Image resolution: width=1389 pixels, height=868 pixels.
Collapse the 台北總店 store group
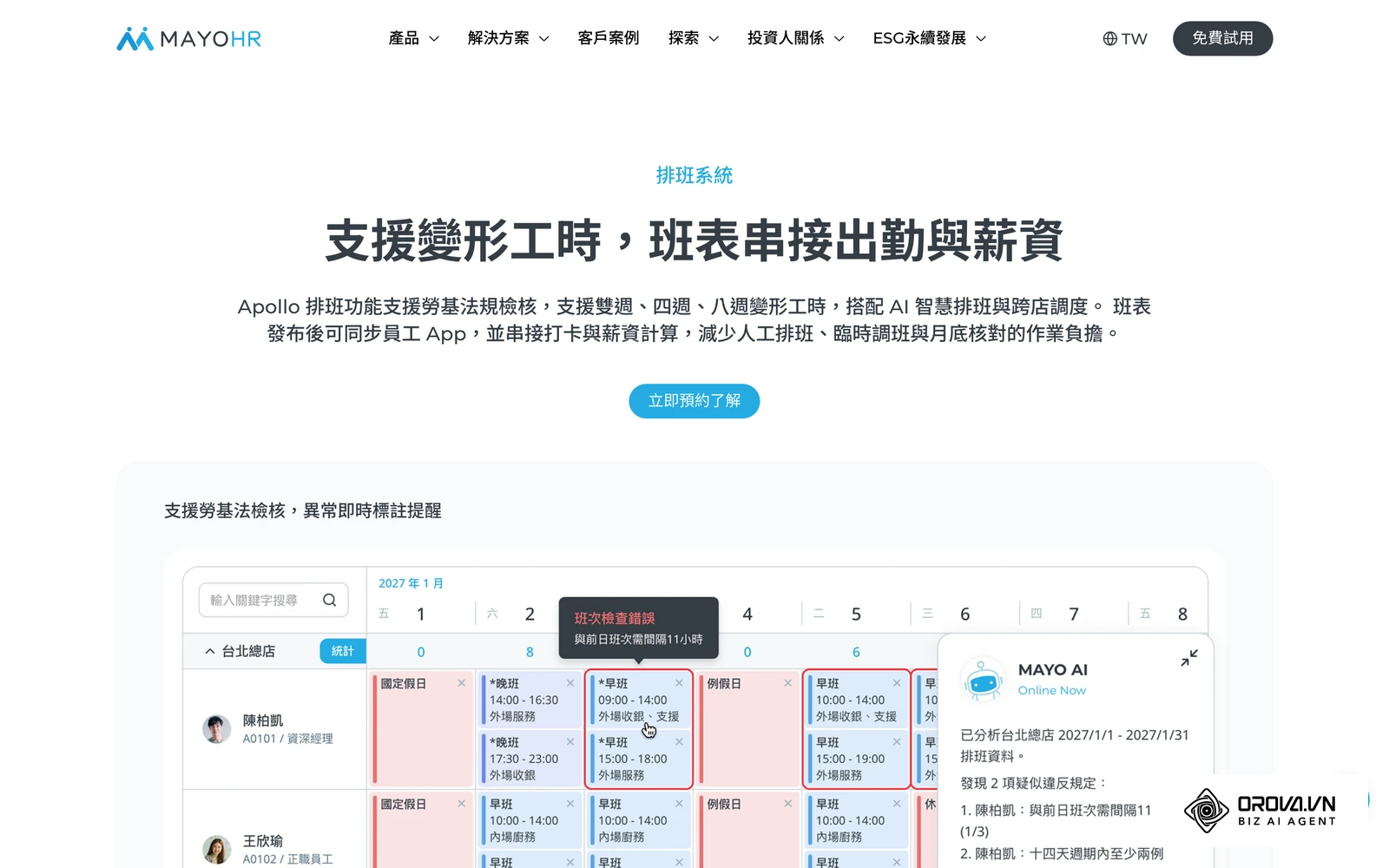coord(210,651)
